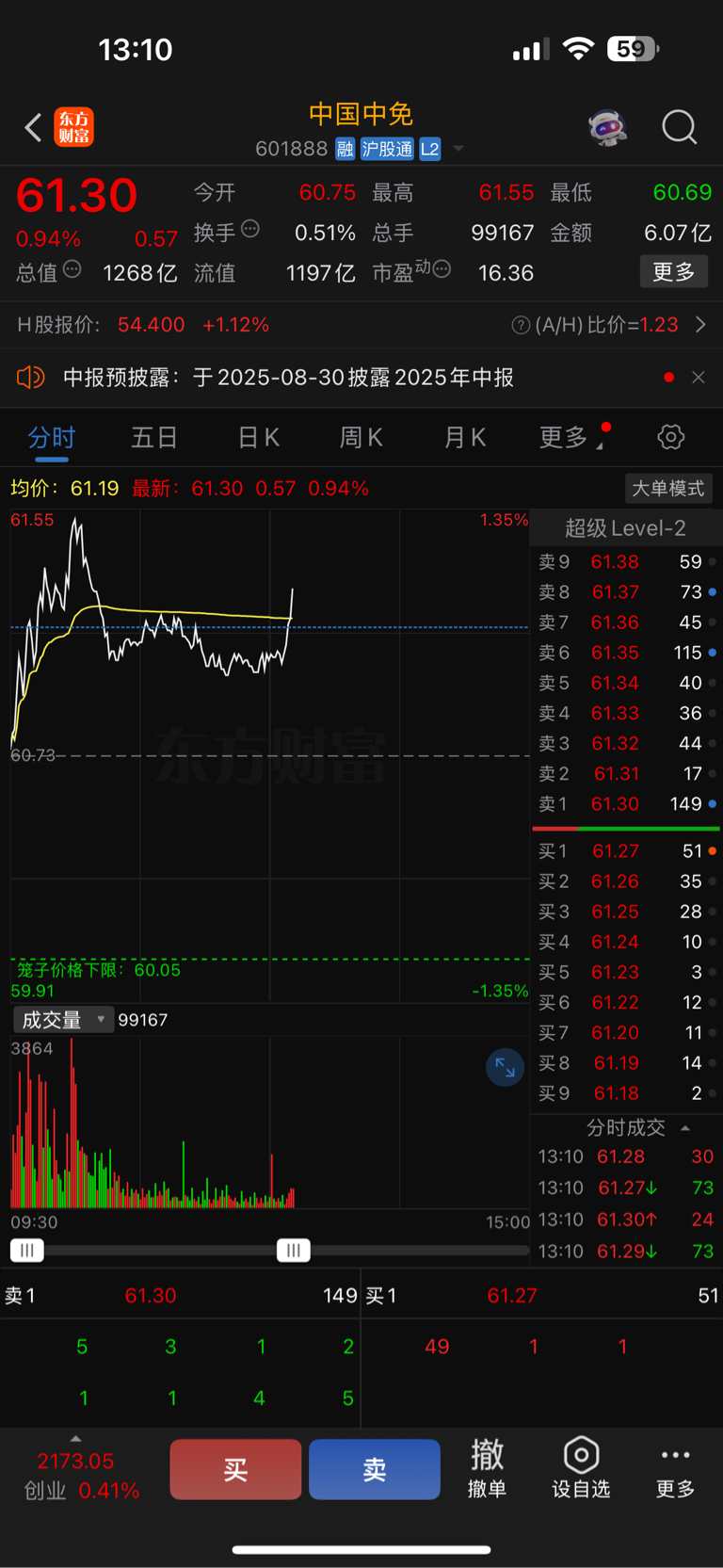Switch to the 分时 tab

tap(52, 438)
